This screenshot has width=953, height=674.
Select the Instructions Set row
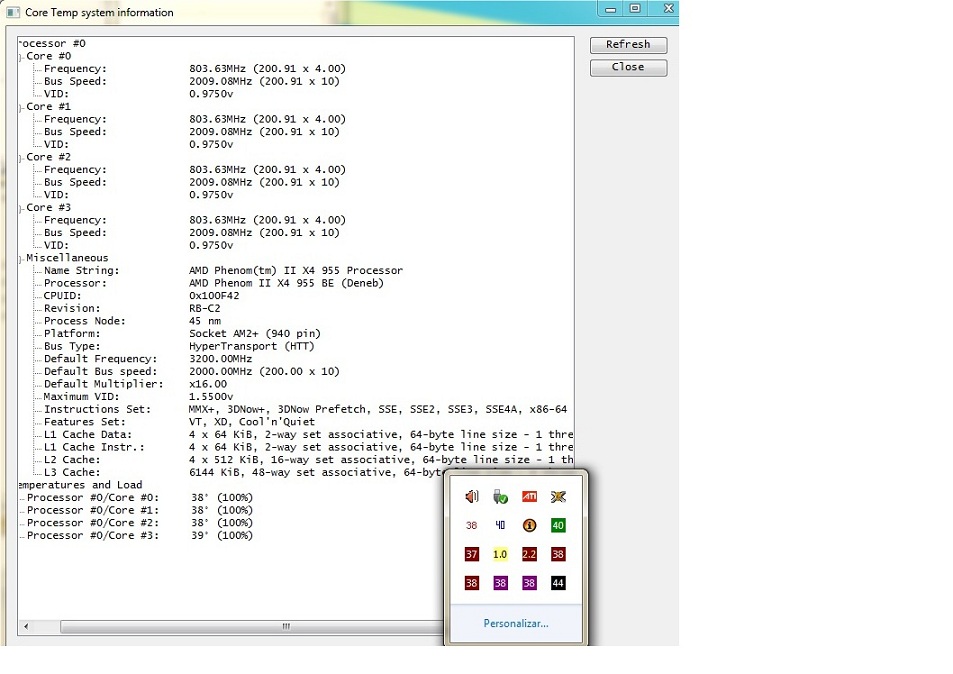click(x=305, y=410)
